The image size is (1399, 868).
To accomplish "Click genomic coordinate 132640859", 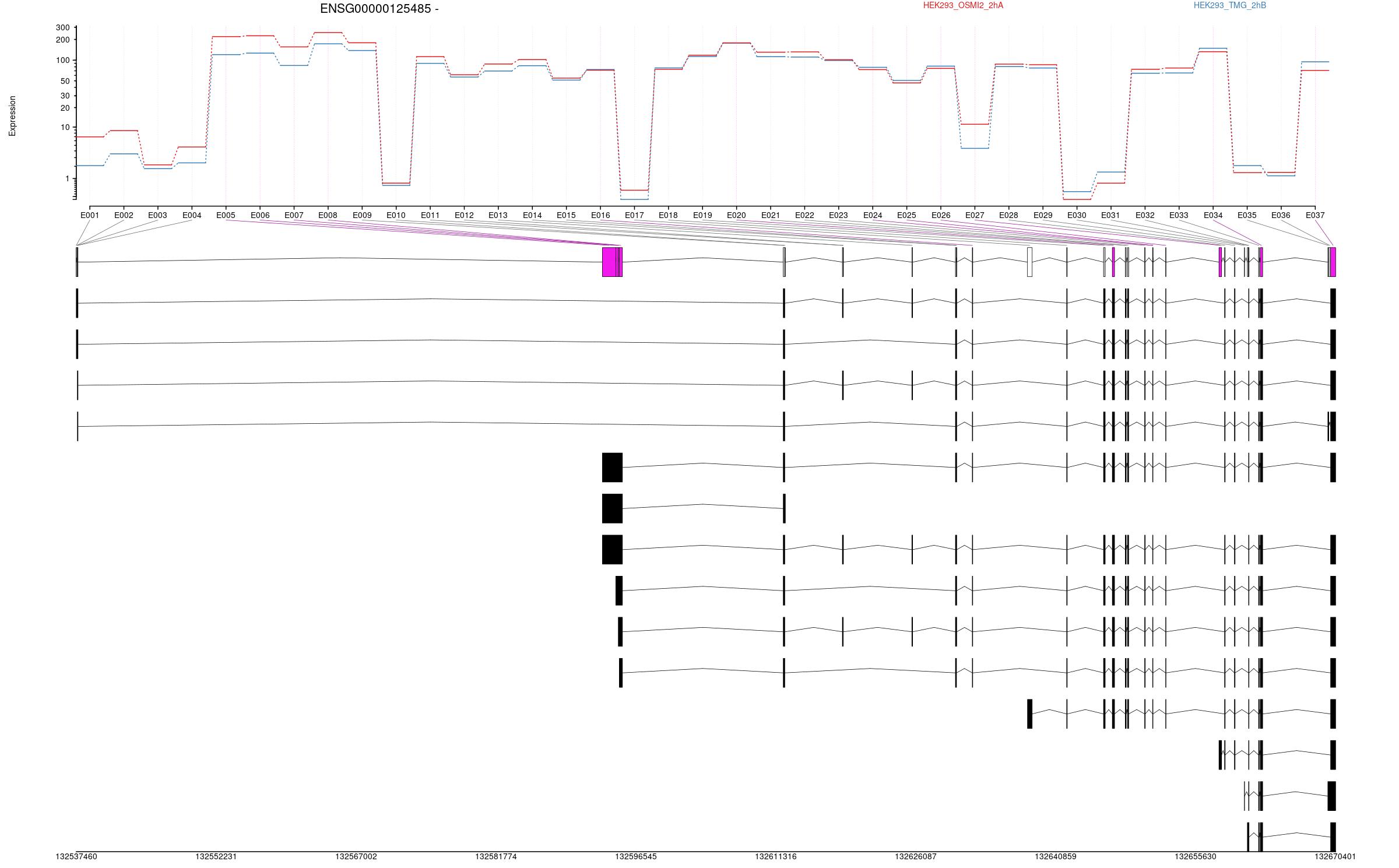I will tap(1056, 856).
